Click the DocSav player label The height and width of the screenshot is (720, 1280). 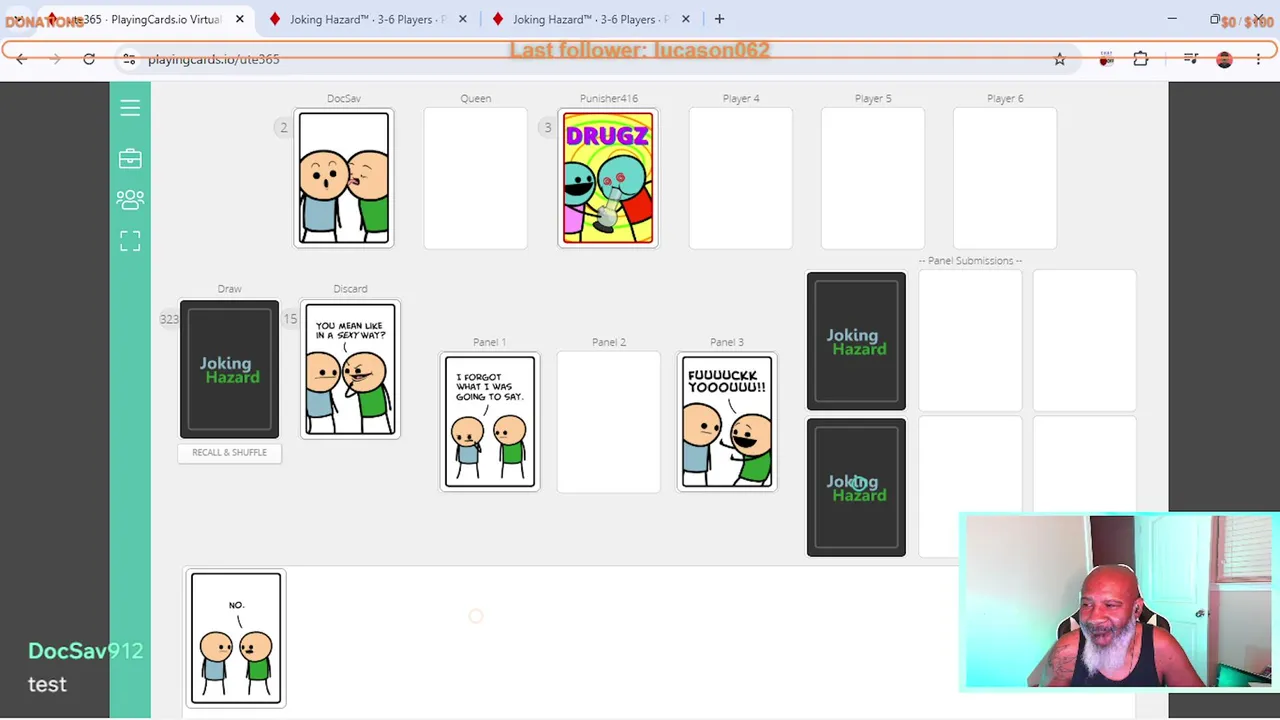click(x=344, y=98)
